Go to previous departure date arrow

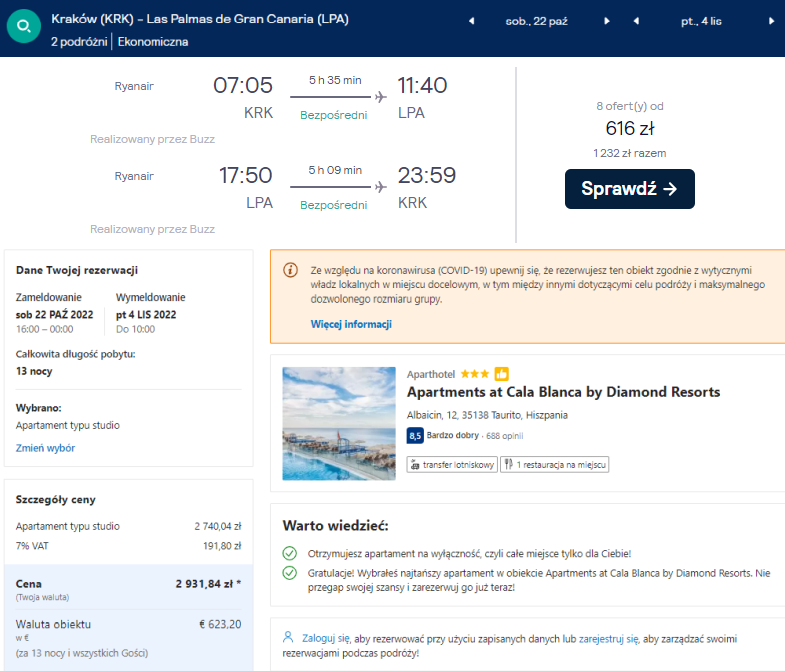[x=472, y=21]
